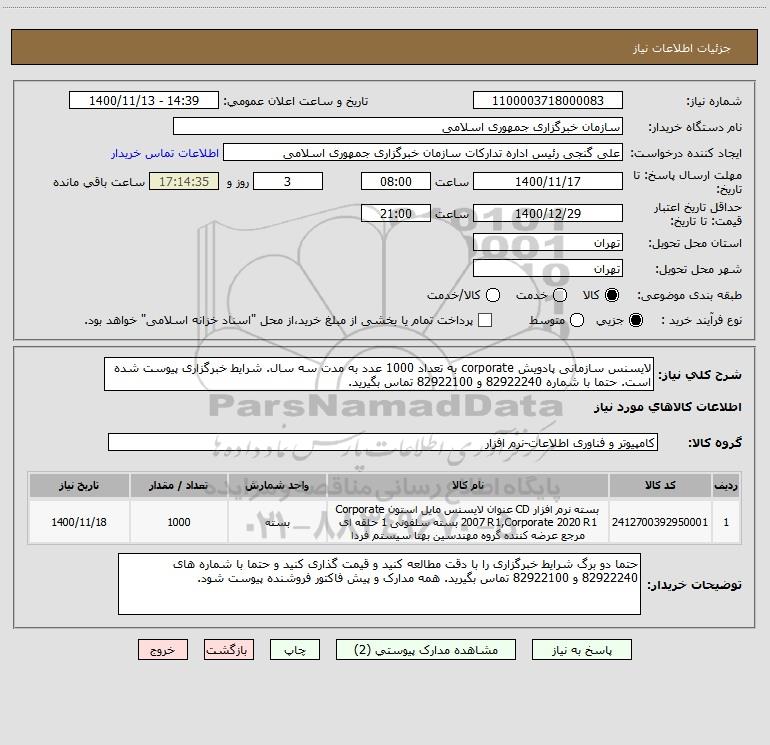
Task: Click the price validity date 1400/12/29
Action: coord(548,213)
